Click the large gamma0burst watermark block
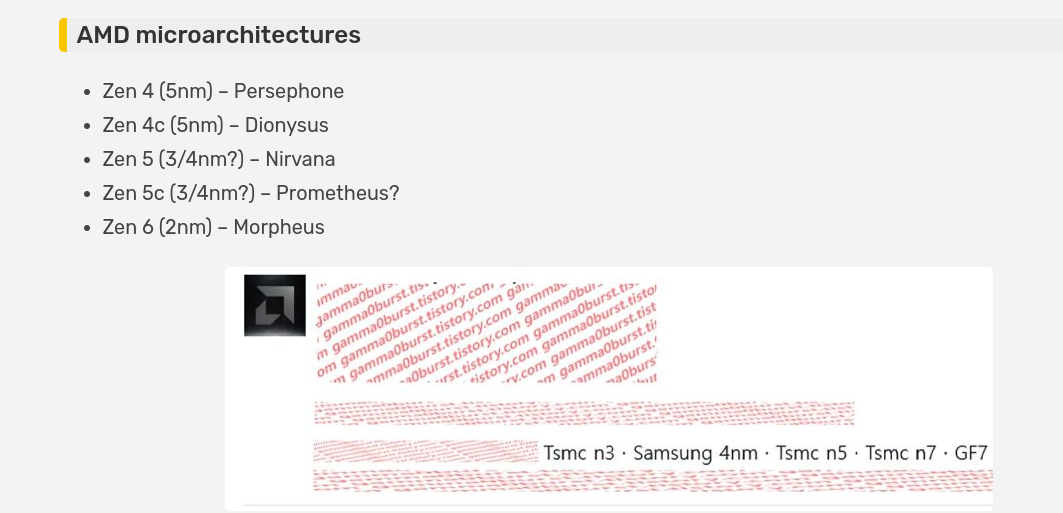This screenshot has width=1063, height=513. click(x=486, y=332)
